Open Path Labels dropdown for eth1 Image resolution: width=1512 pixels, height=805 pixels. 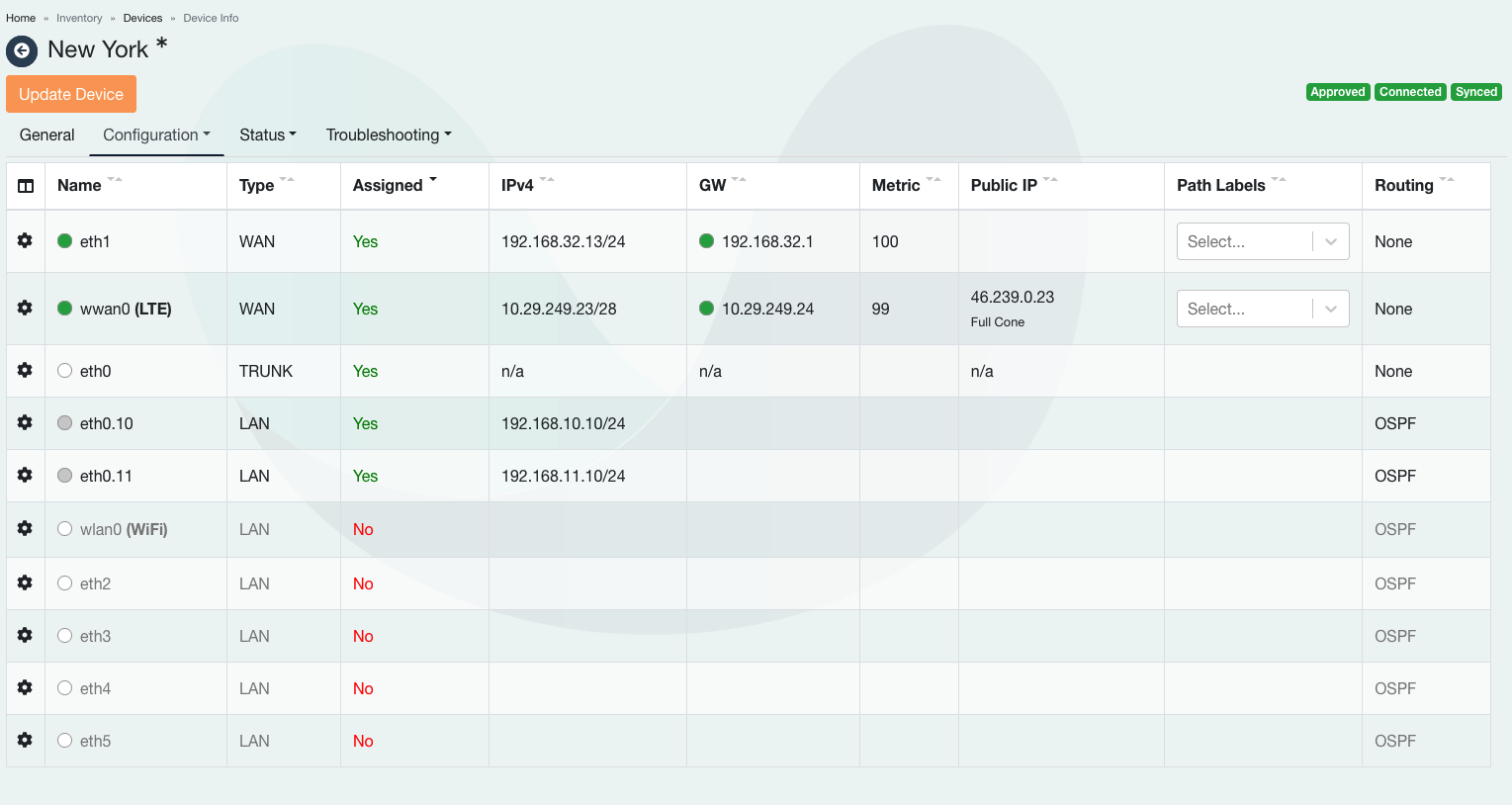coord(1262,241)
